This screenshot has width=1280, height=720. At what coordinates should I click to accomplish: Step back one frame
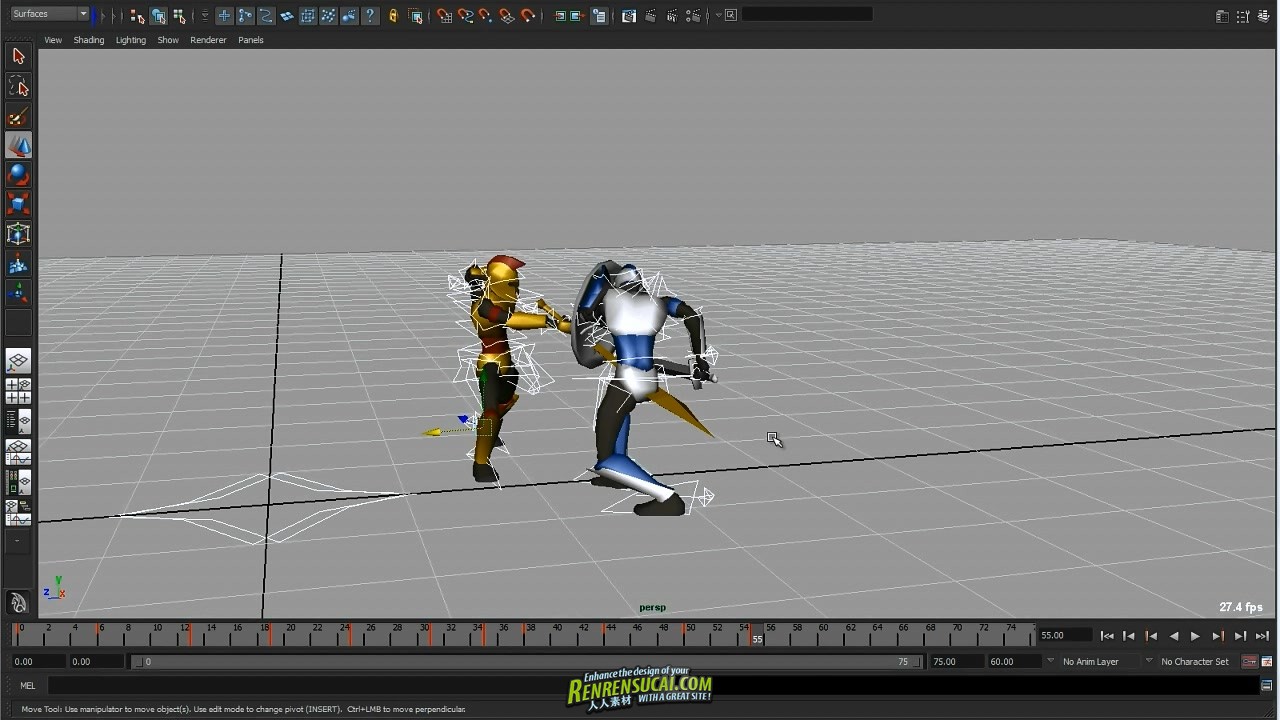pyautogui.click(x=1129, y=636)
